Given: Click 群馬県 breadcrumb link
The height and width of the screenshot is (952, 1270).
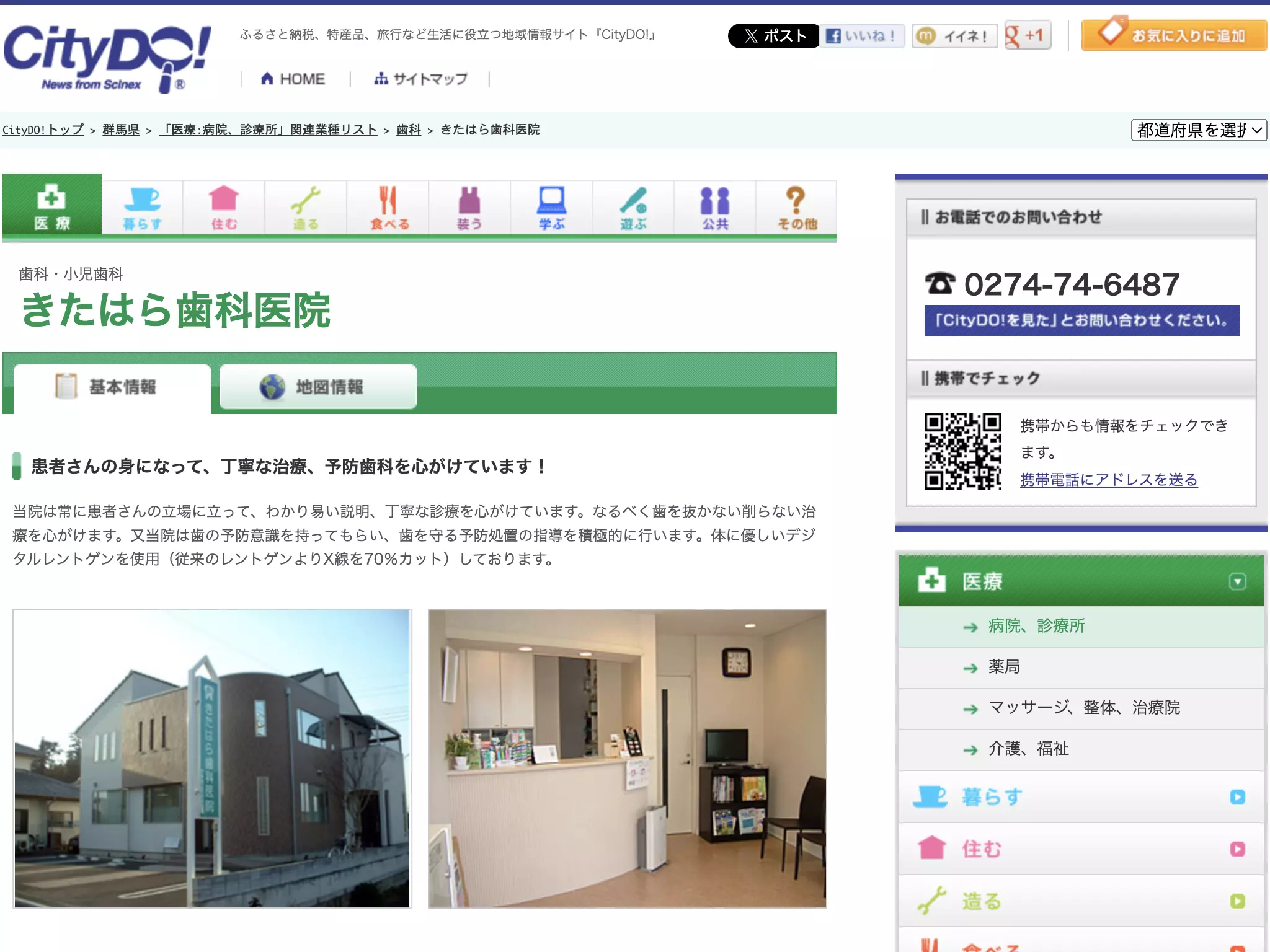Looking at the screenshot, I should click(x=121, y=130).
